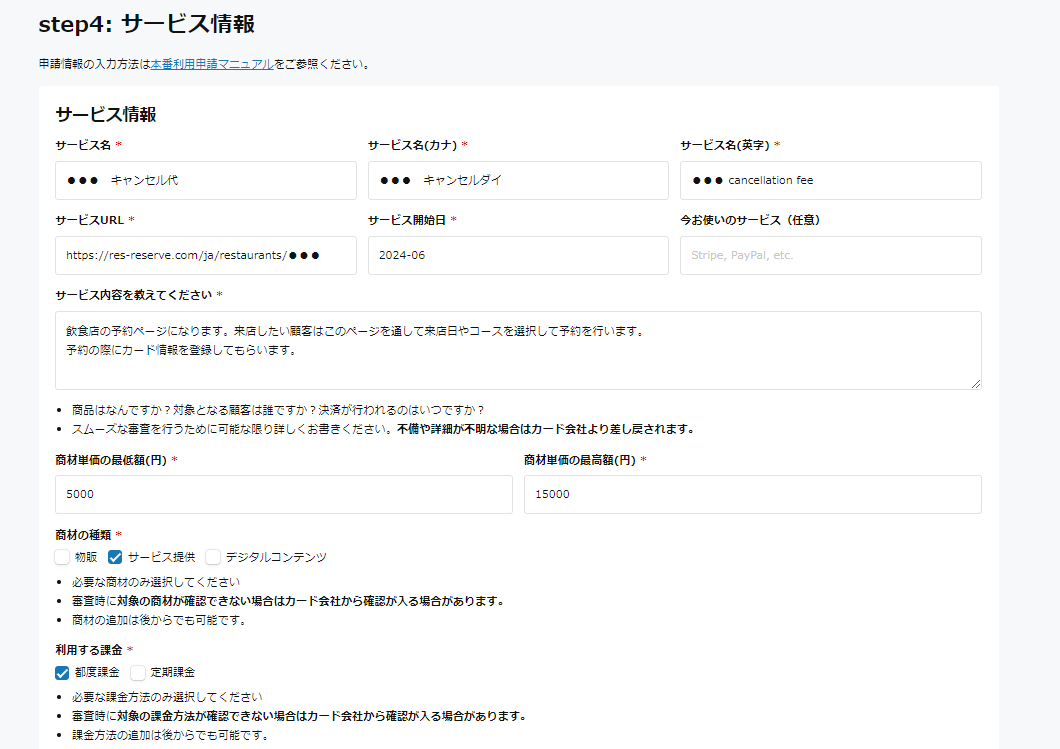Click the 商材の種類 field label

84,535
